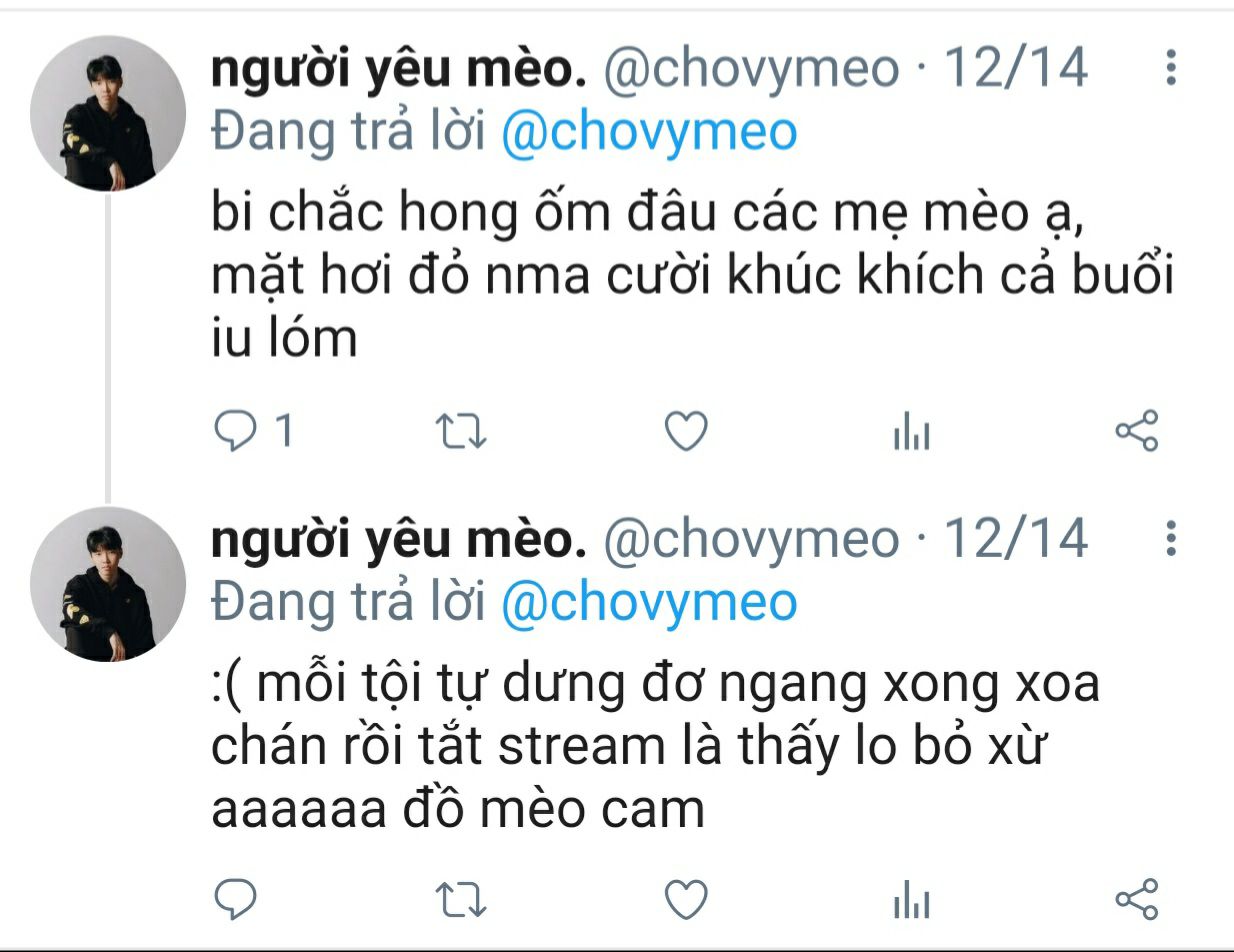Open người yêu mèo. name on second tweet
Screen dimensions: 1234x952
click(398, 538)
